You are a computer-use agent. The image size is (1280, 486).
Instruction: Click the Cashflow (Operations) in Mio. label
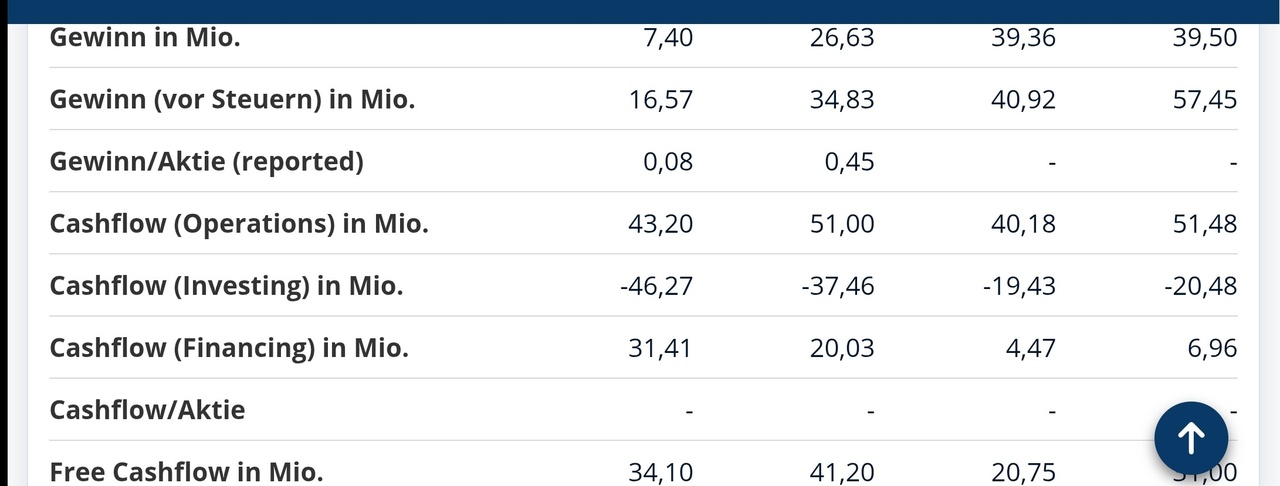point(239,224)
